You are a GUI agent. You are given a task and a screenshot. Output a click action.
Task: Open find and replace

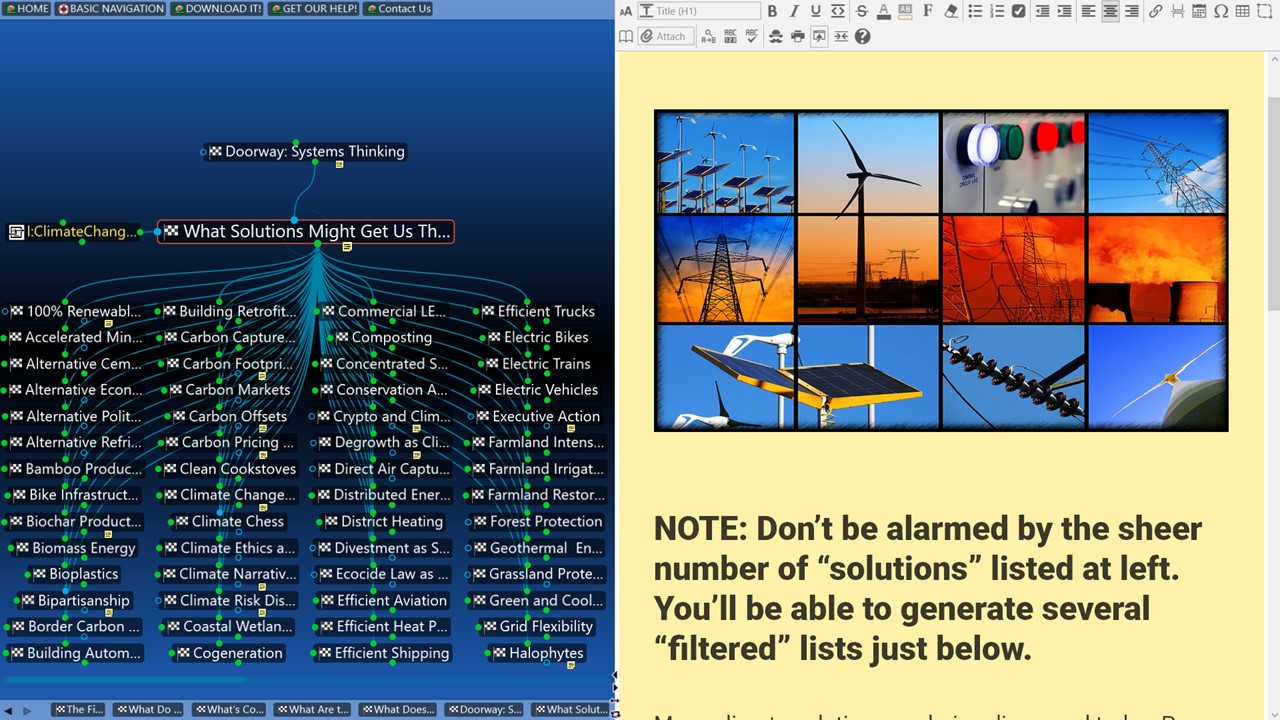[x=708, y=36]
